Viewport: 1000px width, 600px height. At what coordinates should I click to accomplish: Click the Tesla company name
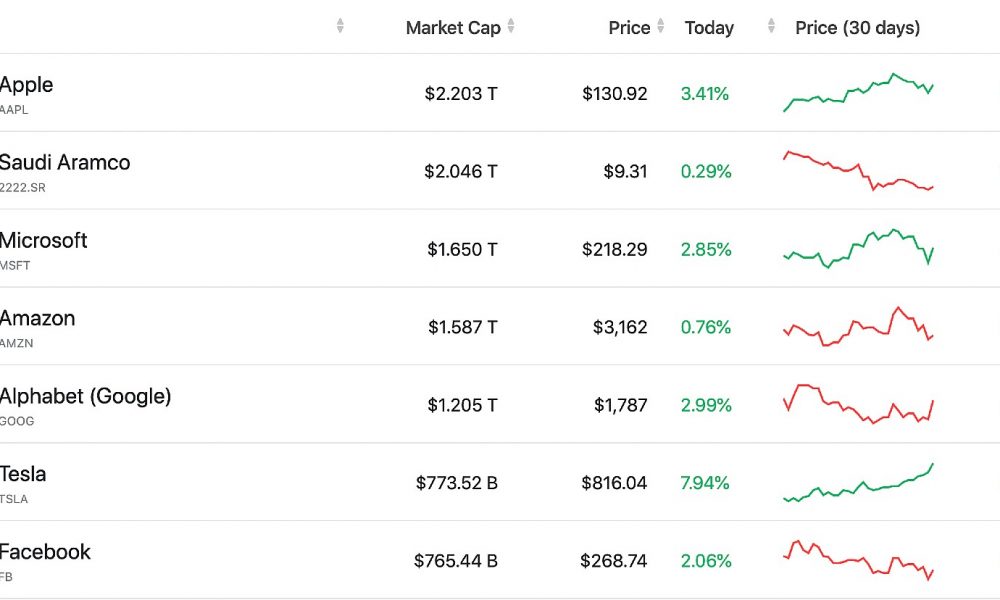point(23,474)
